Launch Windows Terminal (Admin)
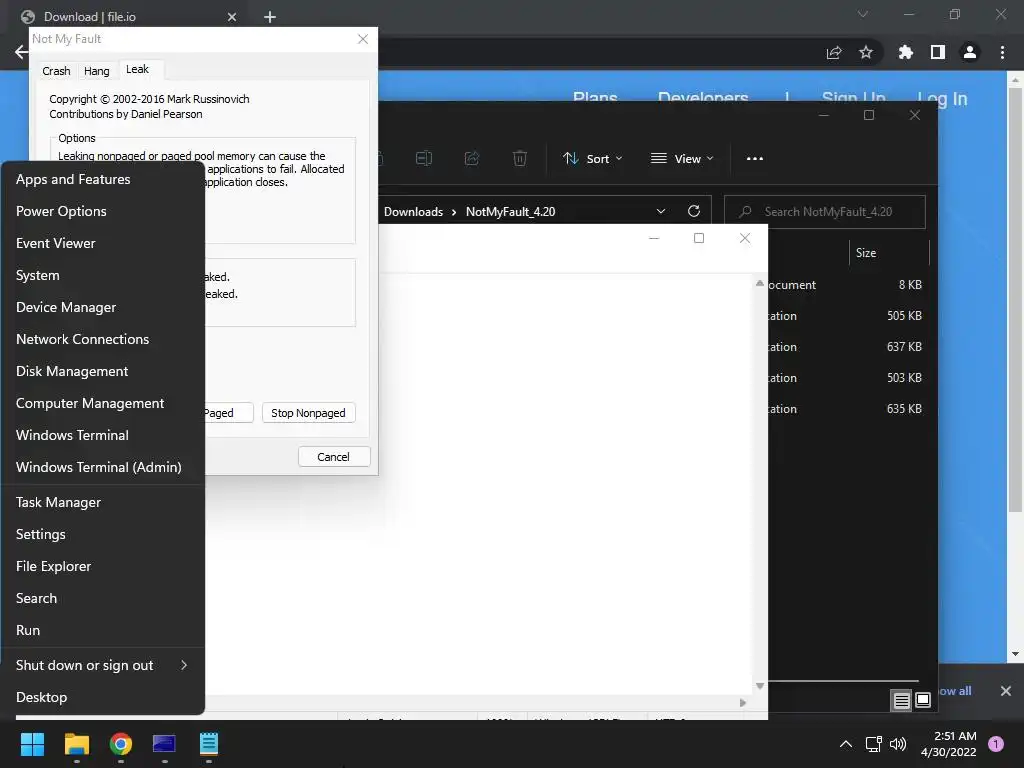 pyautogui.click(x=103, y=467)
